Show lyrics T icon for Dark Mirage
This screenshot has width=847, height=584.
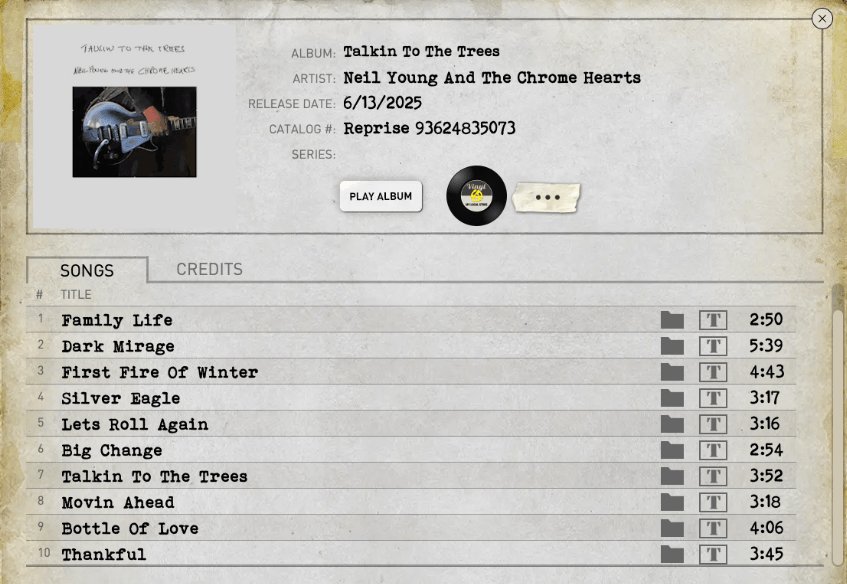pos(713,346)
